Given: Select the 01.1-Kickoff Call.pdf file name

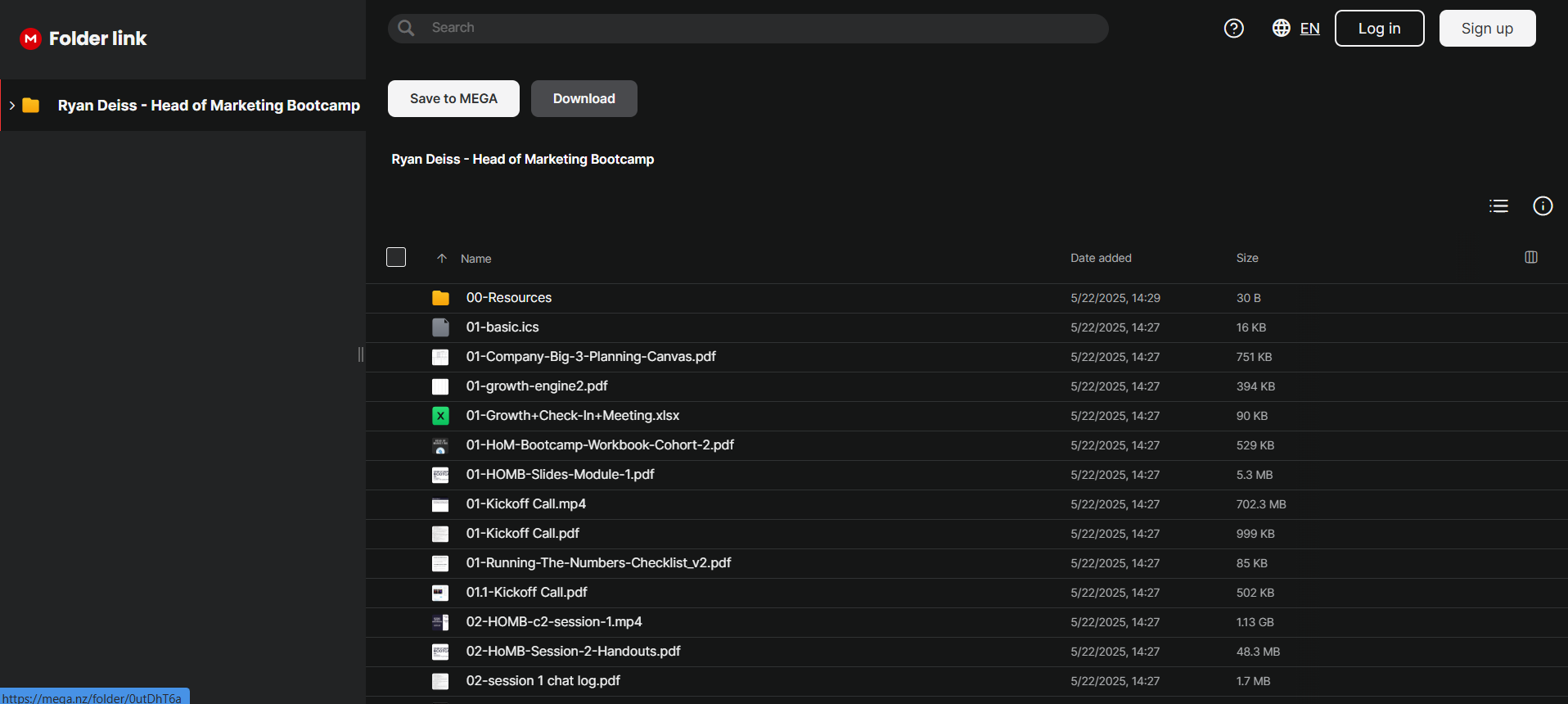Looking at the screenshot, I should [x=527, y=593].
